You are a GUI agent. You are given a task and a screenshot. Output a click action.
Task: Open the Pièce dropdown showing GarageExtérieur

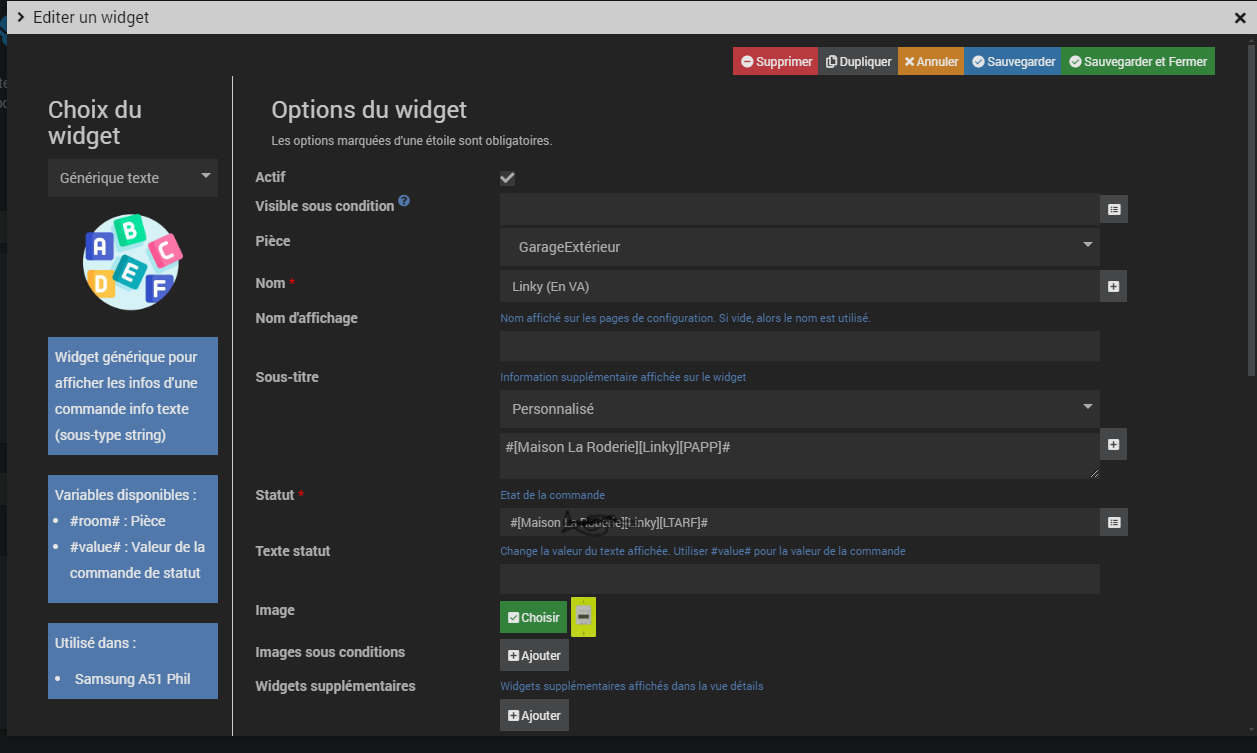[x=799, y=247]
